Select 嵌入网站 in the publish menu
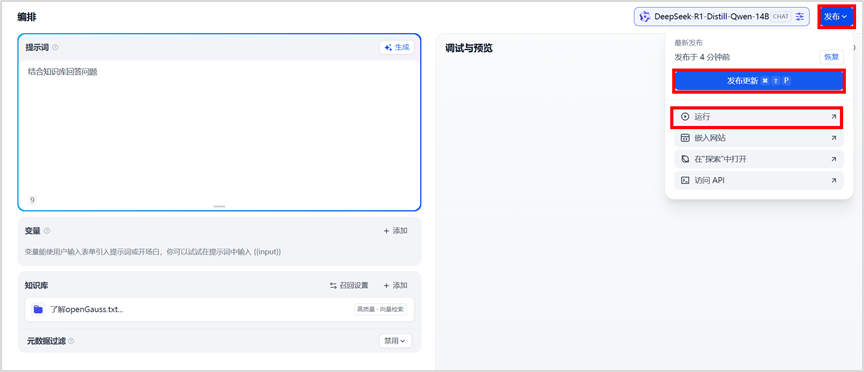The image size is (864, 372). point(759,138)
